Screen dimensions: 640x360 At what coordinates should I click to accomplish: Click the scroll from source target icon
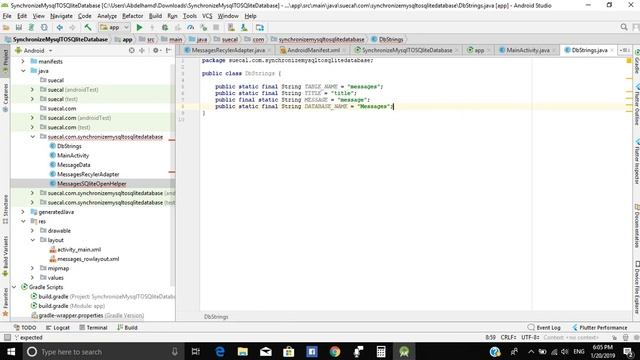point(131,51)
